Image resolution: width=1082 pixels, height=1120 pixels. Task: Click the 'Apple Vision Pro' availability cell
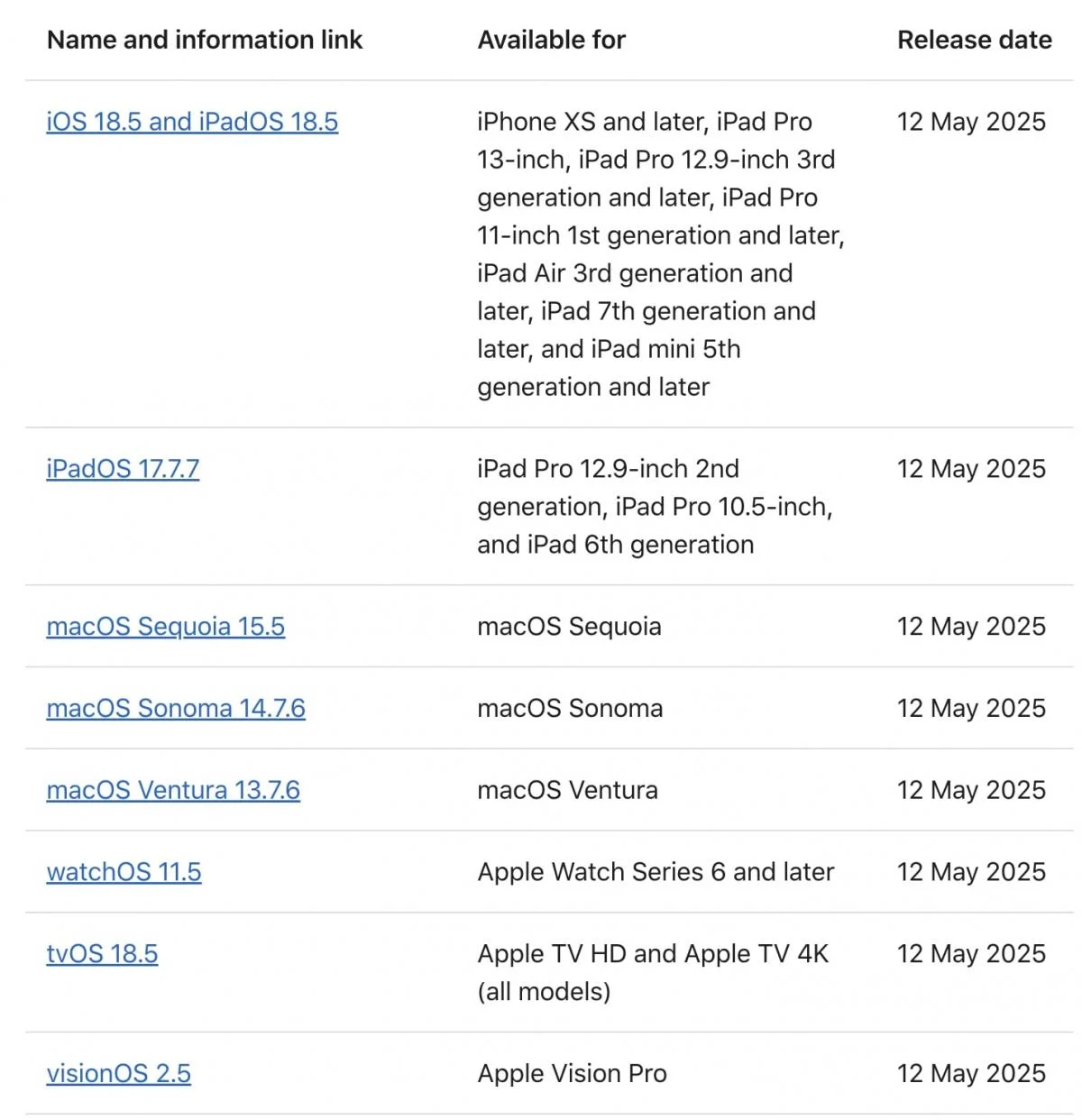click(572, 1074)
